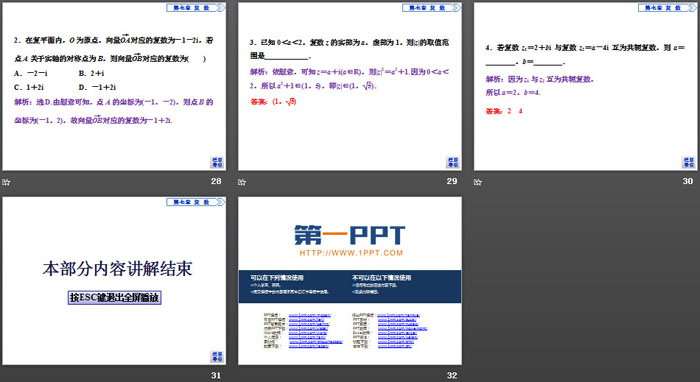
Task: Click the blue corner navigation icon on slide 30
Action: tap(688, 162)
